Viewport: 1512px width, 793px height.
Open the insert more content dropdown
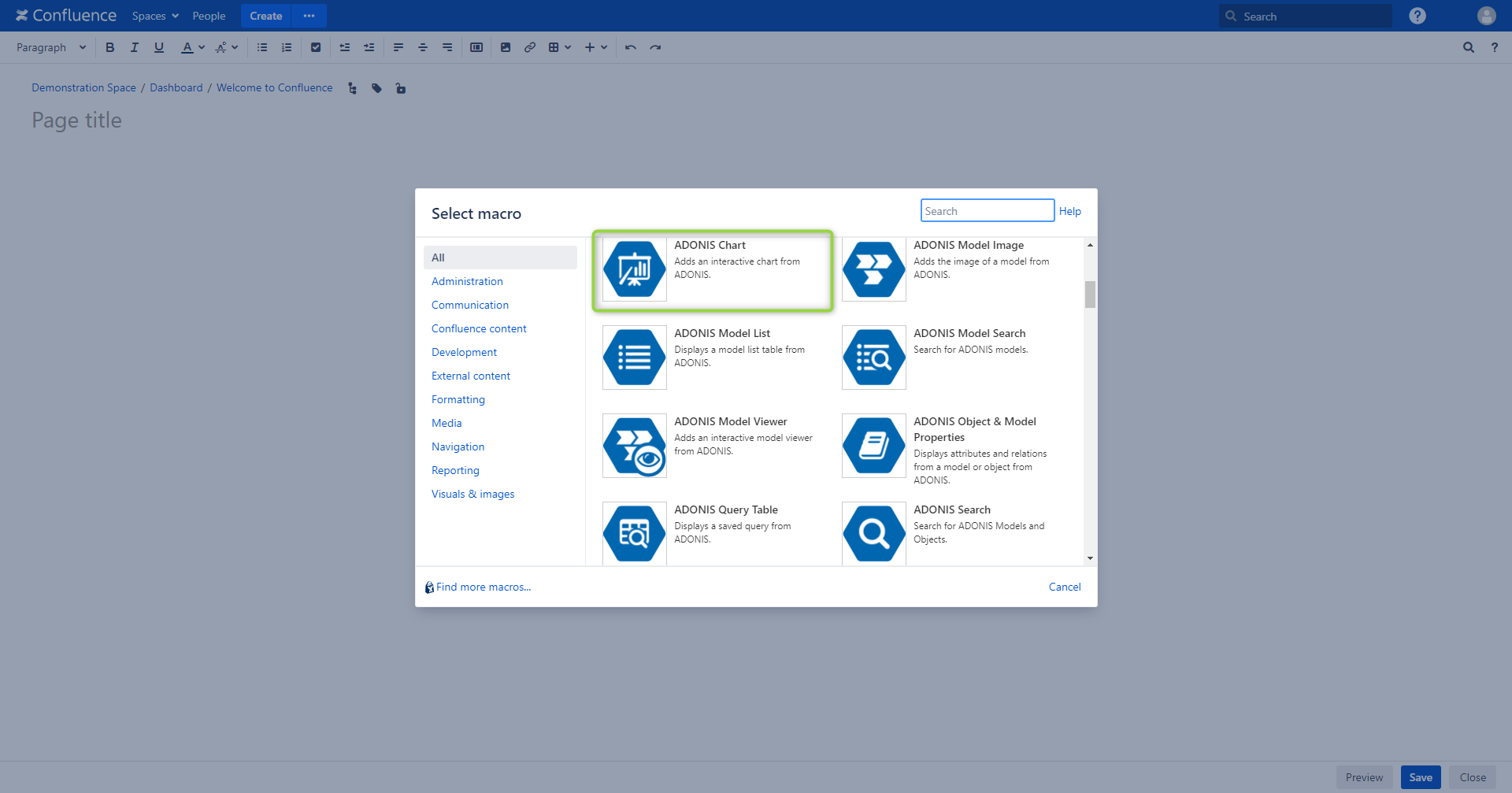596,47
